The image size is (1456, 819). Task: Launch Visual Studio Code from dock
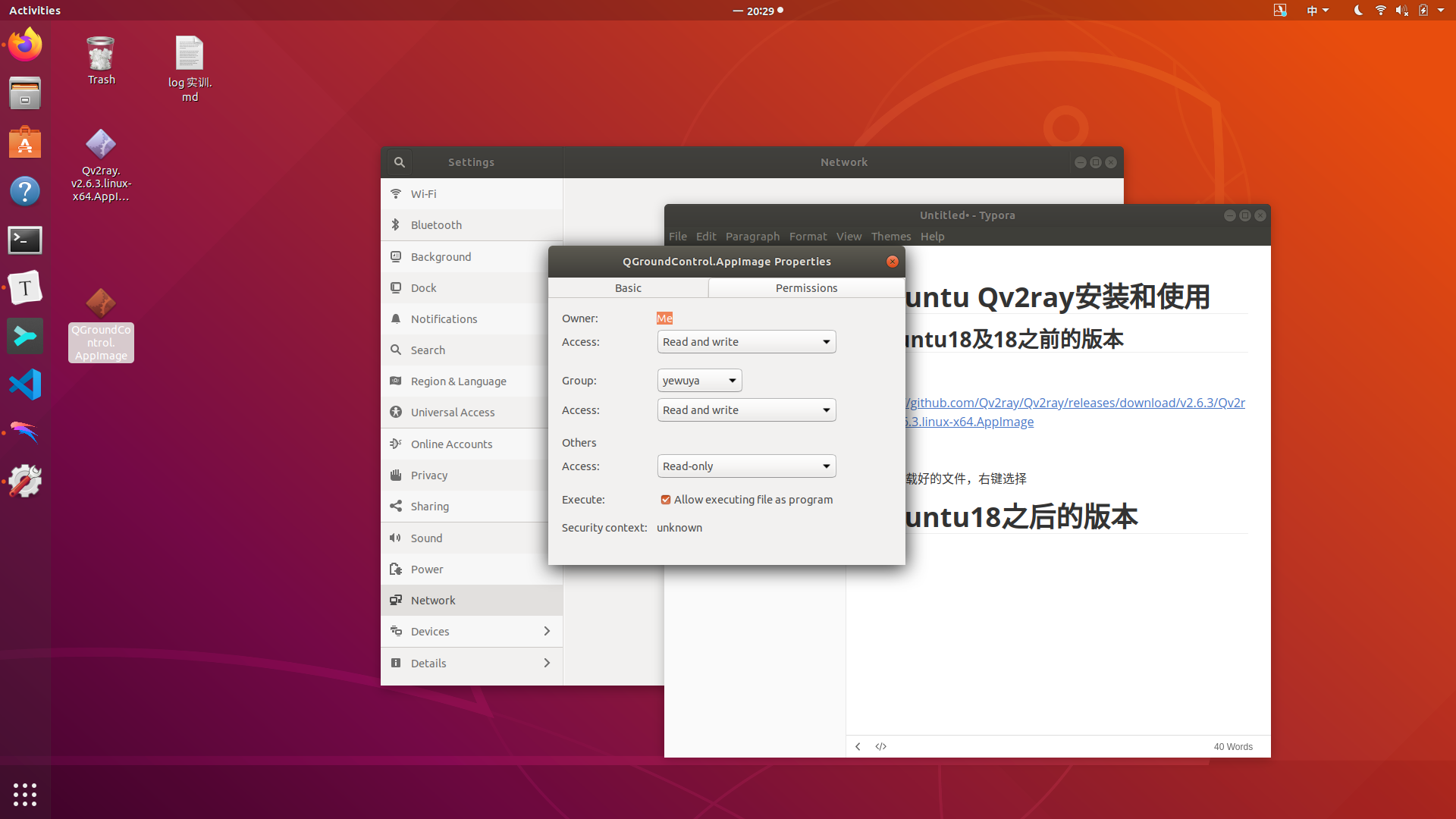point(25,384)
